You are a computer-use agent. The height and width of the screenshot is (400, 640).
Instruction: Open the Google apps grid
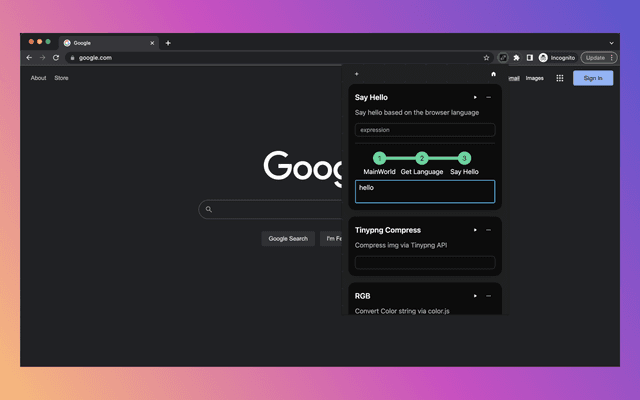[x=560, y=78]
